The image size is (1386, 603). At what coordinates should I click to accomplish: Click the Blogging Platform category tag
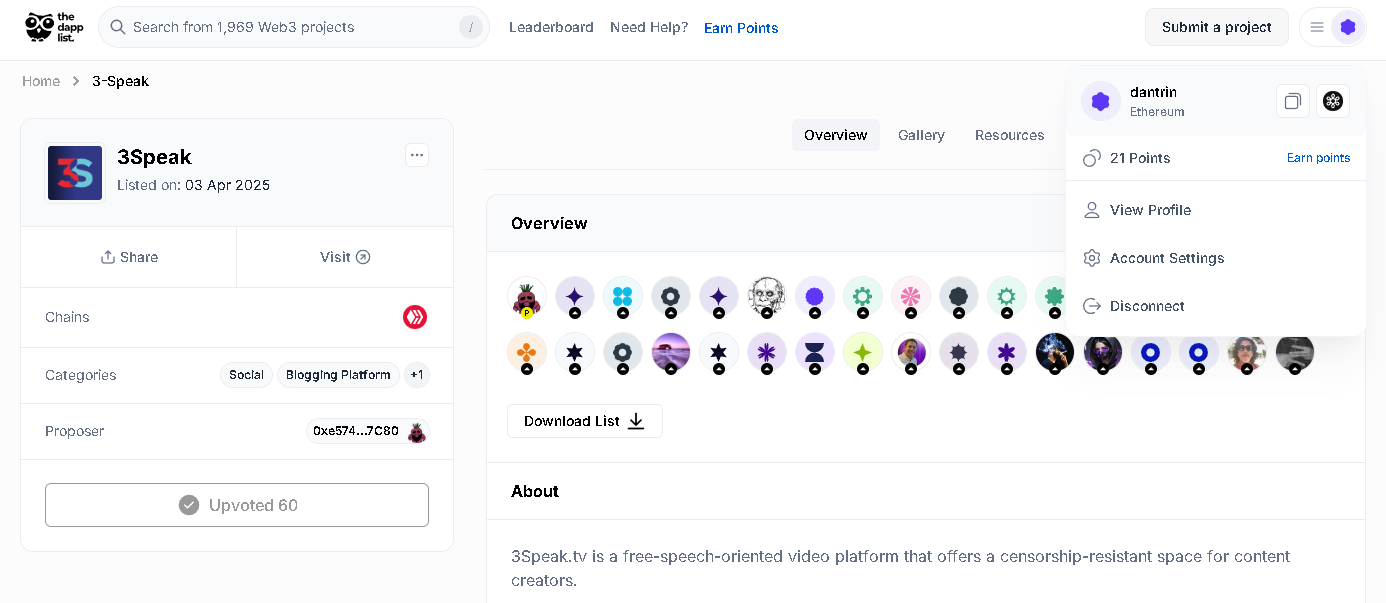click(338, 375)
